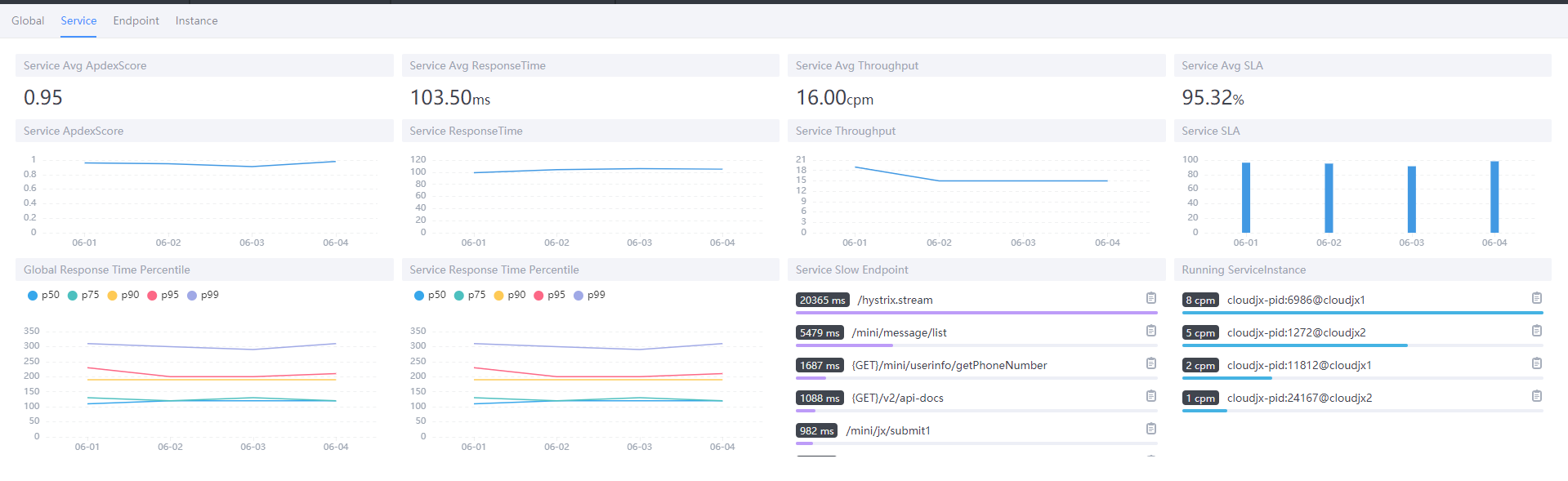
Task: Toggle p90 legend in Global Response Time Percentile
Action: 123,295
